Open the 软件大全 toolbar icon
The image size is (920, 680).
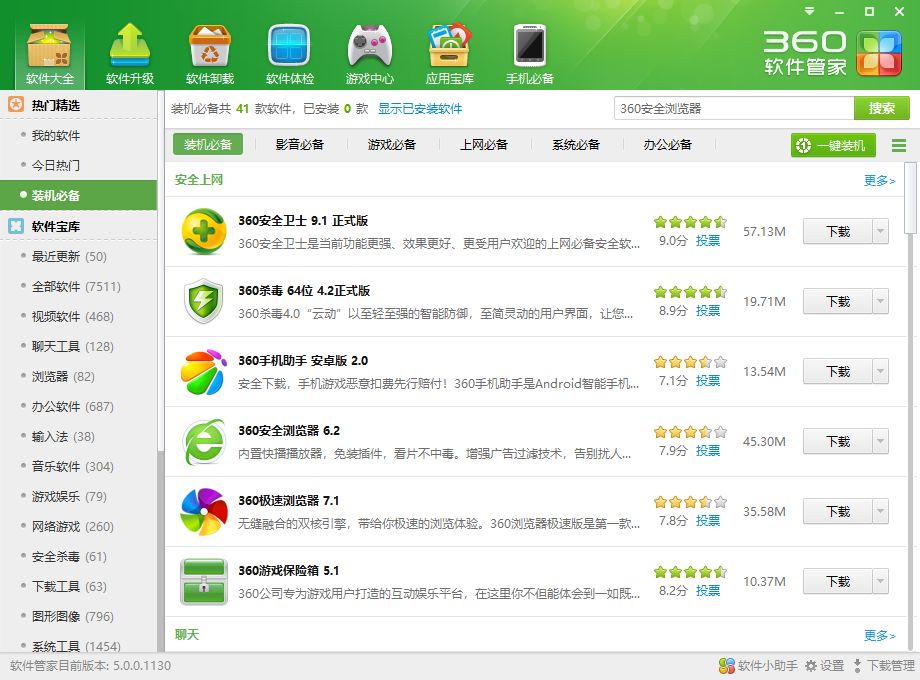point(50,55)
